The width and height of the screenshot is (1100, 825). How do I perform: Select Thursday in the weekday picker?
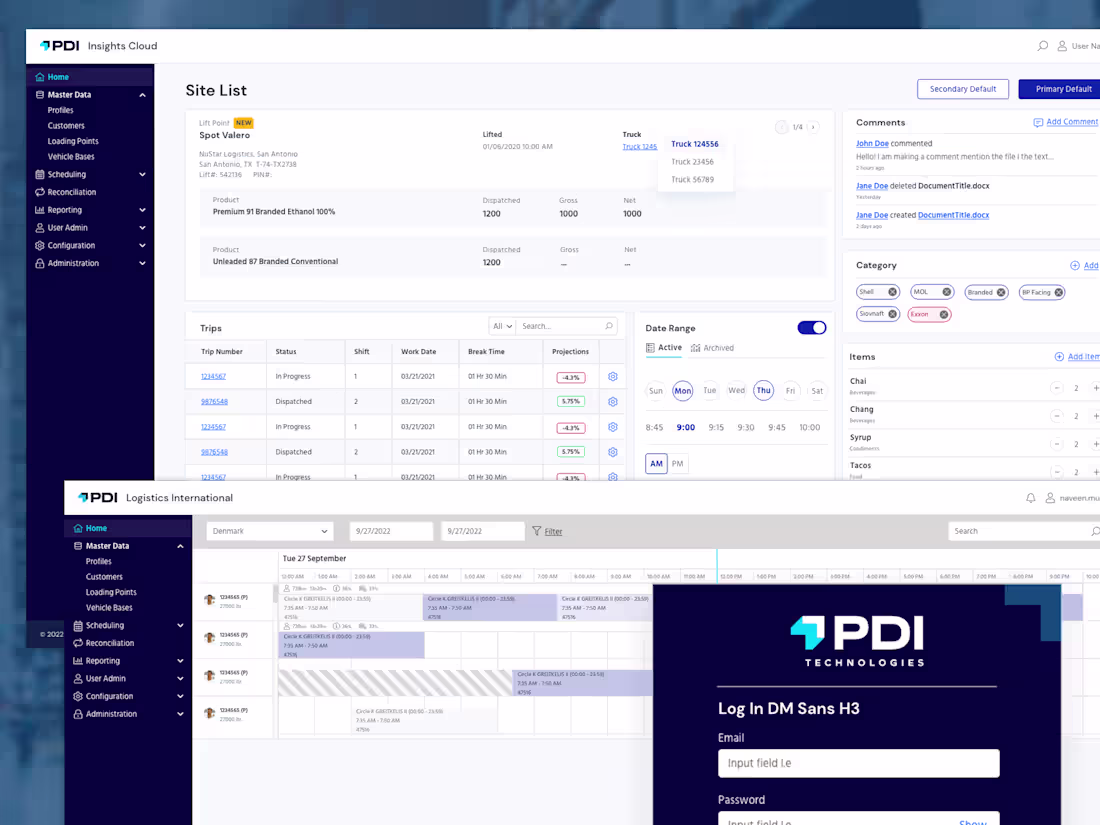point(763,391)
